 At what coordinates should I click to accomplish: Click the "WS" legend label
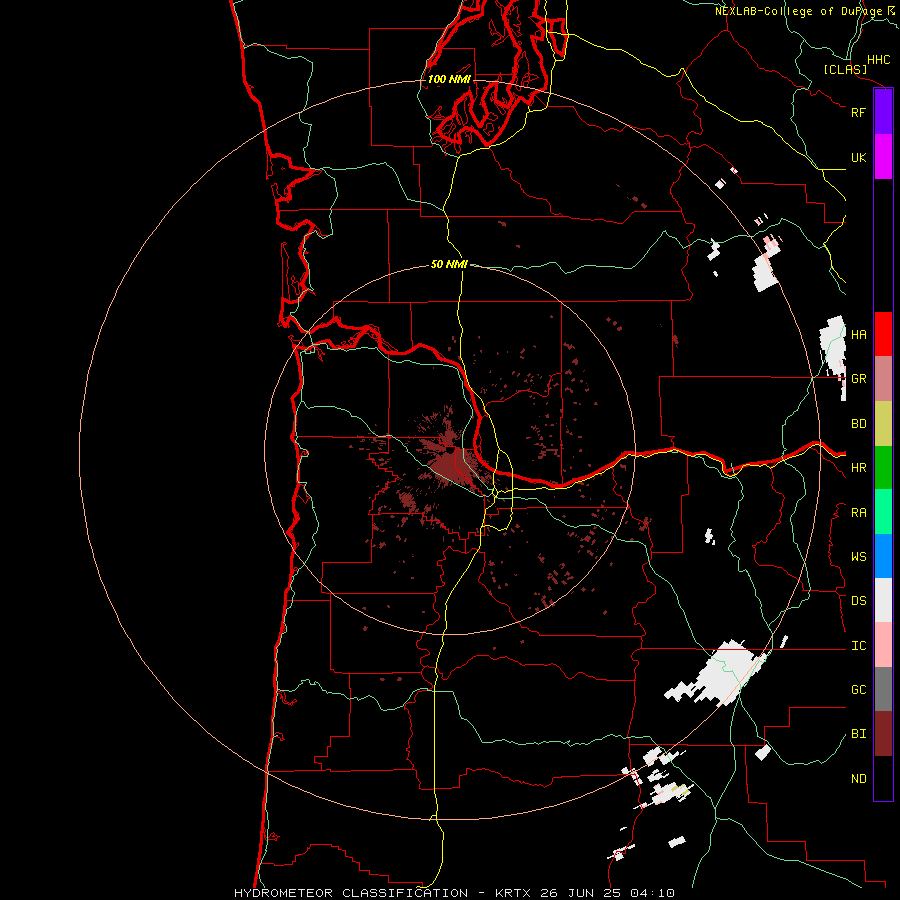point(858,557)
